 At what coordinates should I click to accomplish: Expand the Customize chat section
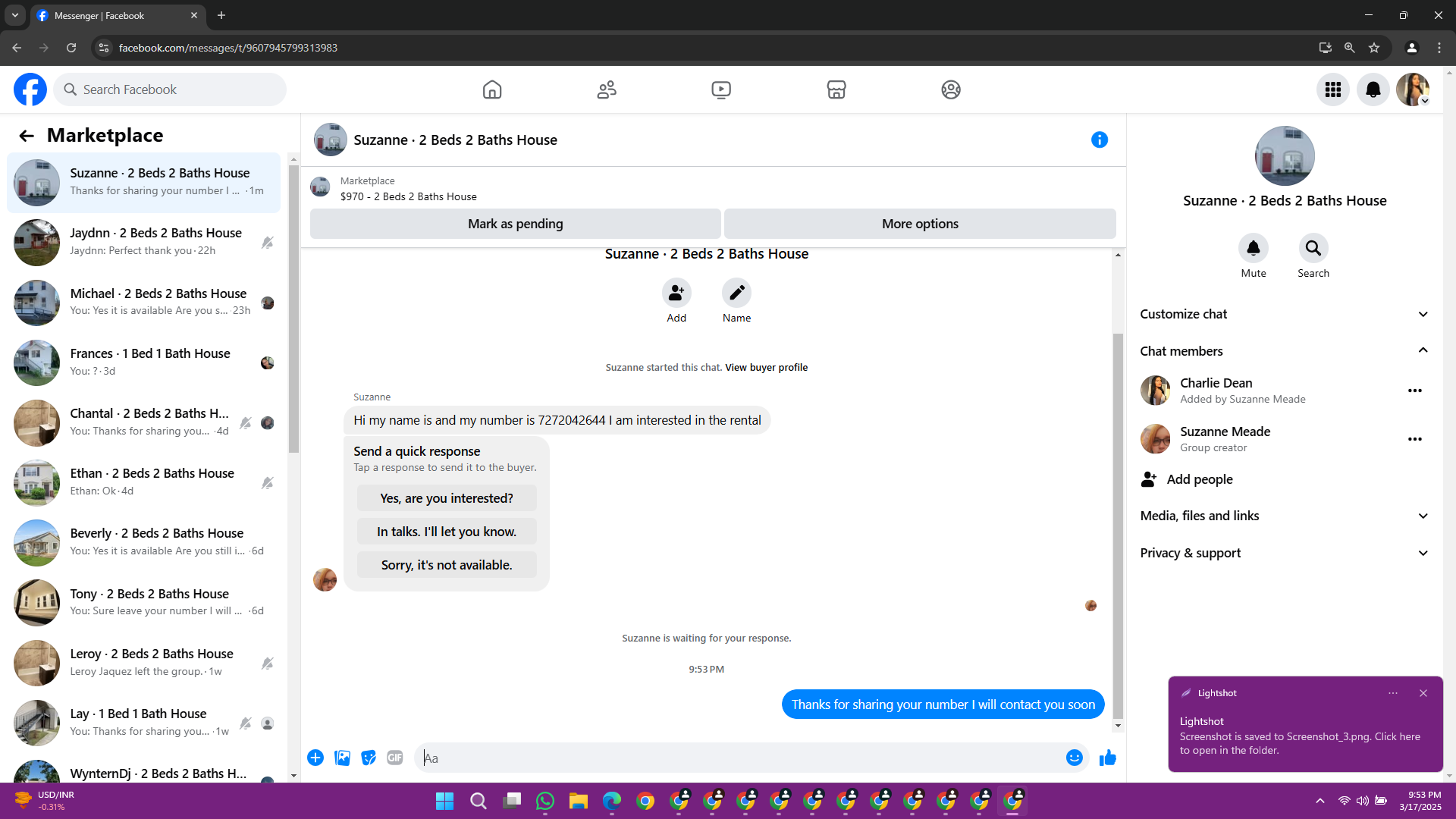[1284, 314]
